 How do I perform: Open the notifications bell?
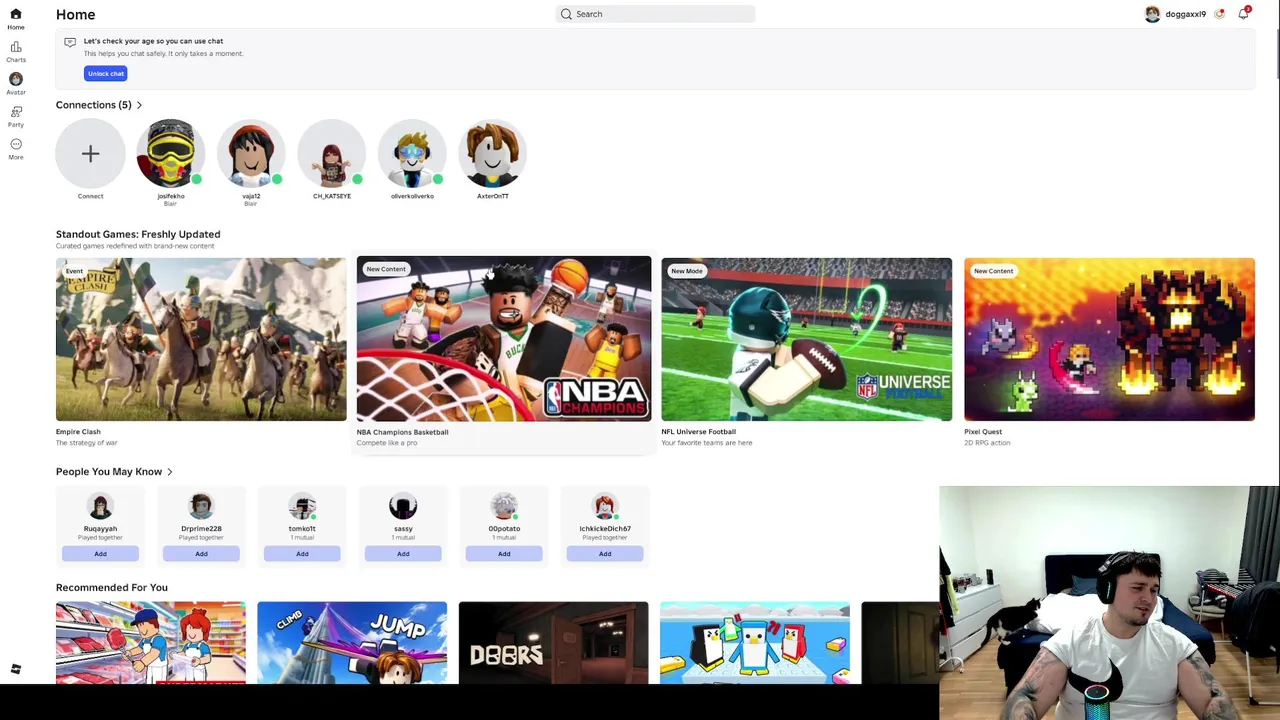(1243, 14)
